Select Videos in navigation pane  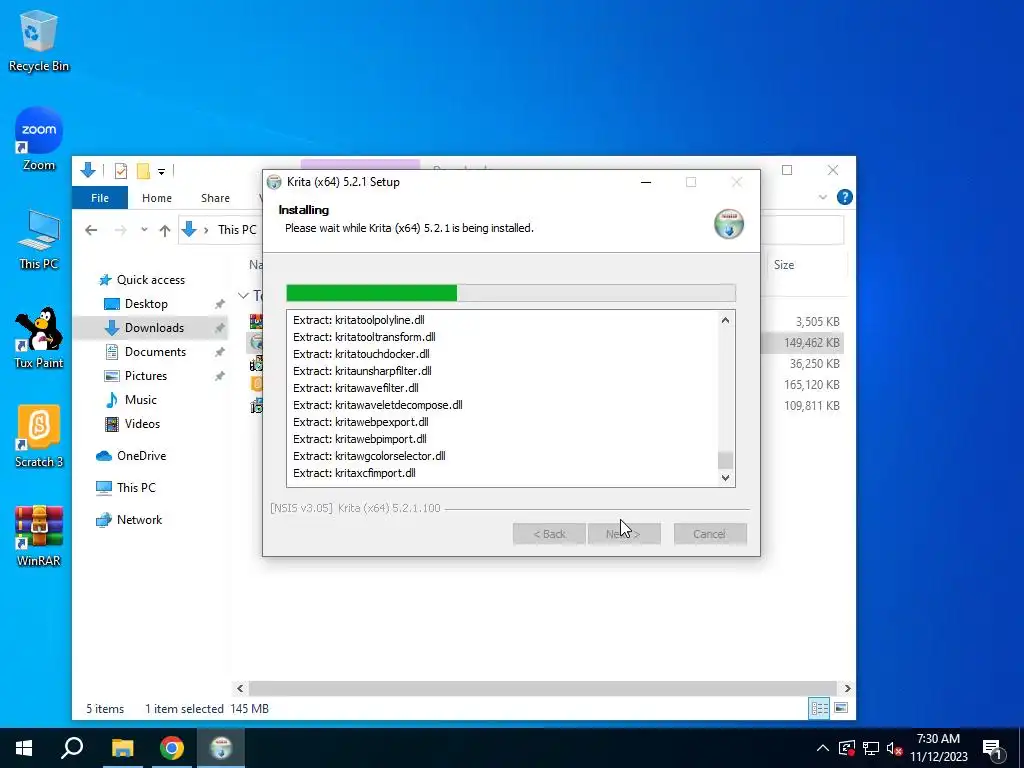142,424
